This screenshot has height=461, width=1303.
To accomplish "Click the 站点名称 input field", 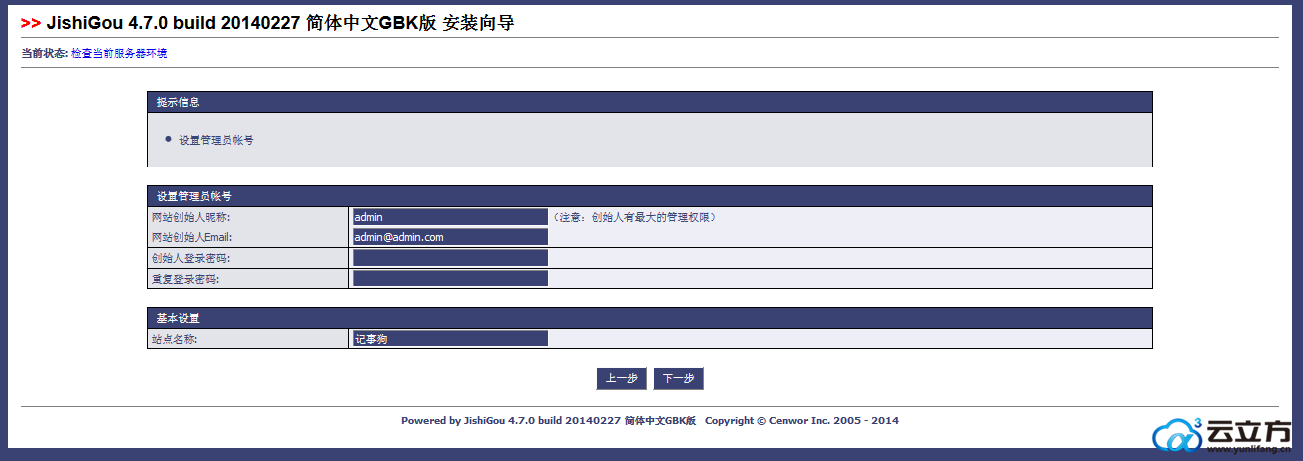I will coord(450,339).
